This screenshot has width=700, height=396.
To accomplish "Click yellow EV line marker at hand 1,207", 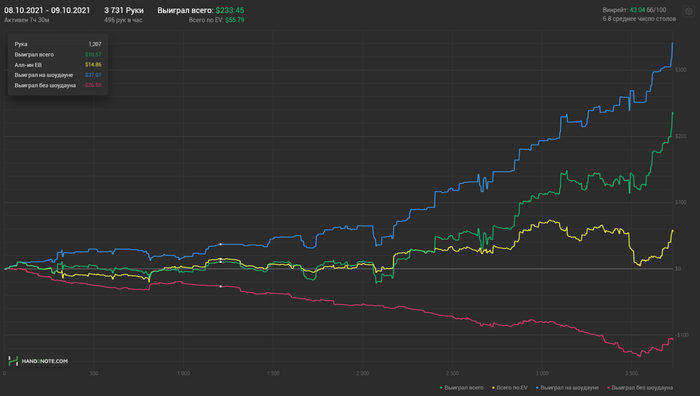I will (x=221, y=259).
